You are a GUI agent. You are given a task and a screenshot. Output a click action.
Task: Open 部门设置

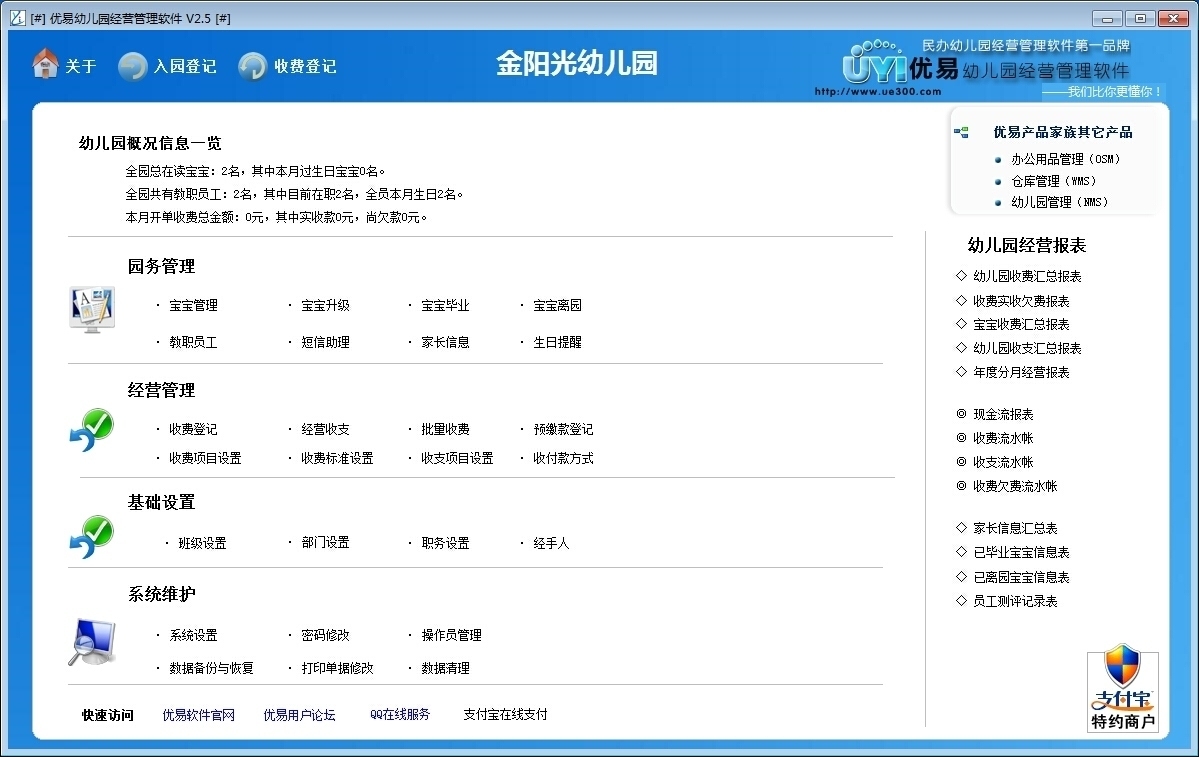pos(326,542)
